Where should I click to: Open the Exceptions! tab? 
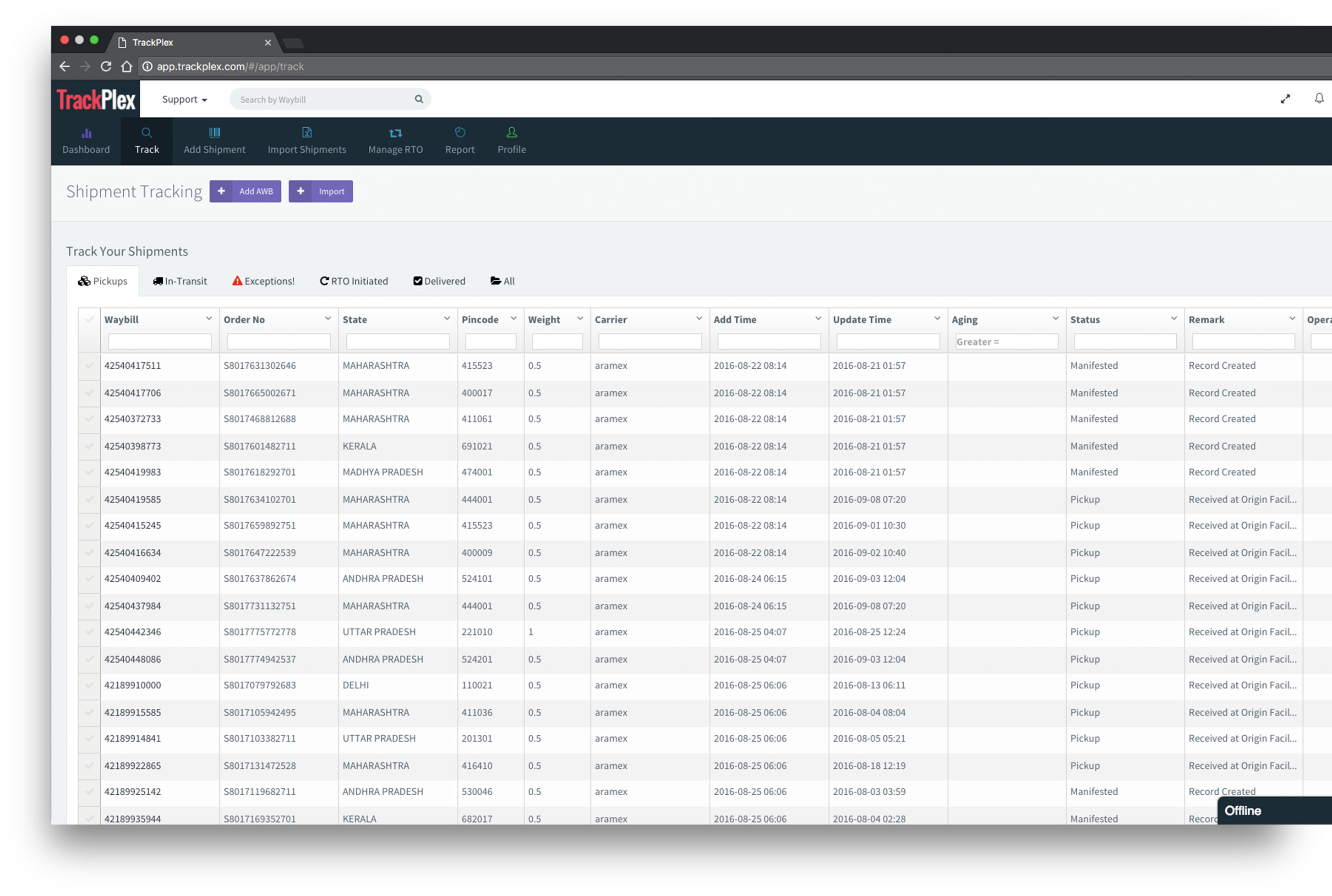pos(263,280)
